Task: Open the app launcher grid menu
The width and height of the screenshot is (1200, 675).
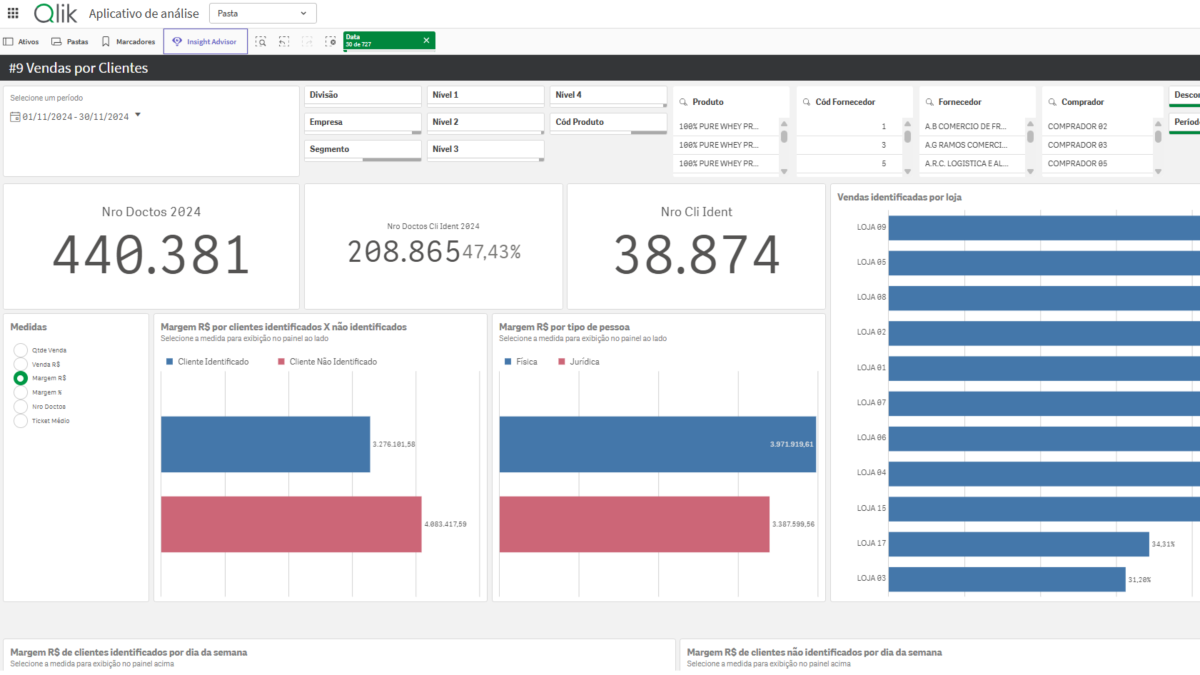Action: point(13,13)
